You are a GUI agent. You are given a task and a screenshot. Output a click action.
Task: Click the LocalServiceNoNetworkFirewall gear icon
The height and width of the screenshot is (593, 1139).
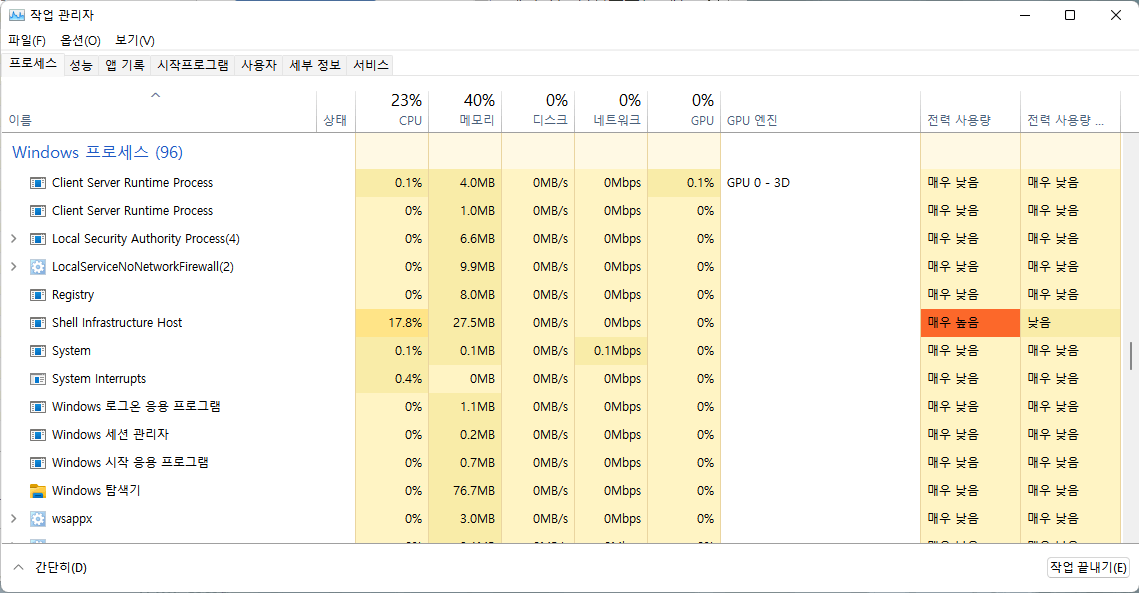37,266
